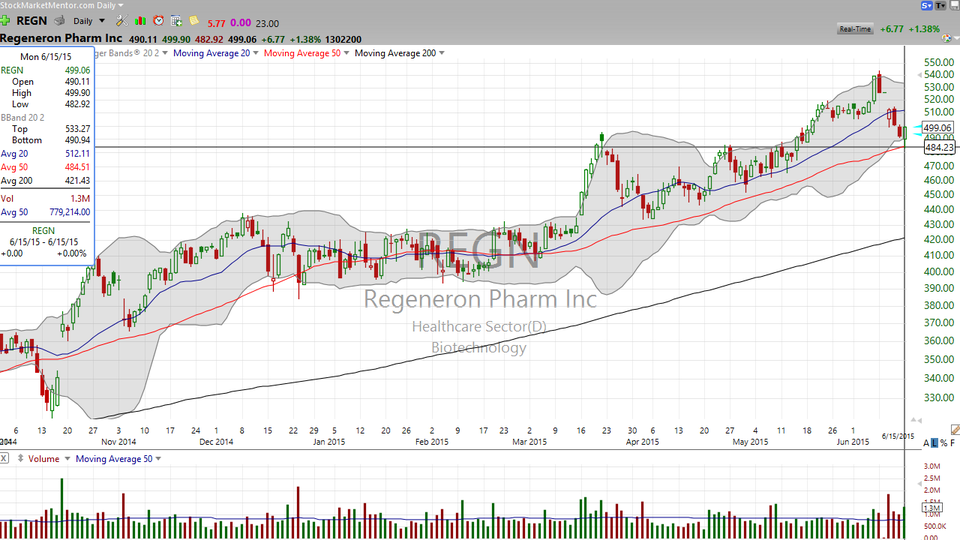
Task: Open the alarm clock alert icon
Action: (x=159, y=21)
